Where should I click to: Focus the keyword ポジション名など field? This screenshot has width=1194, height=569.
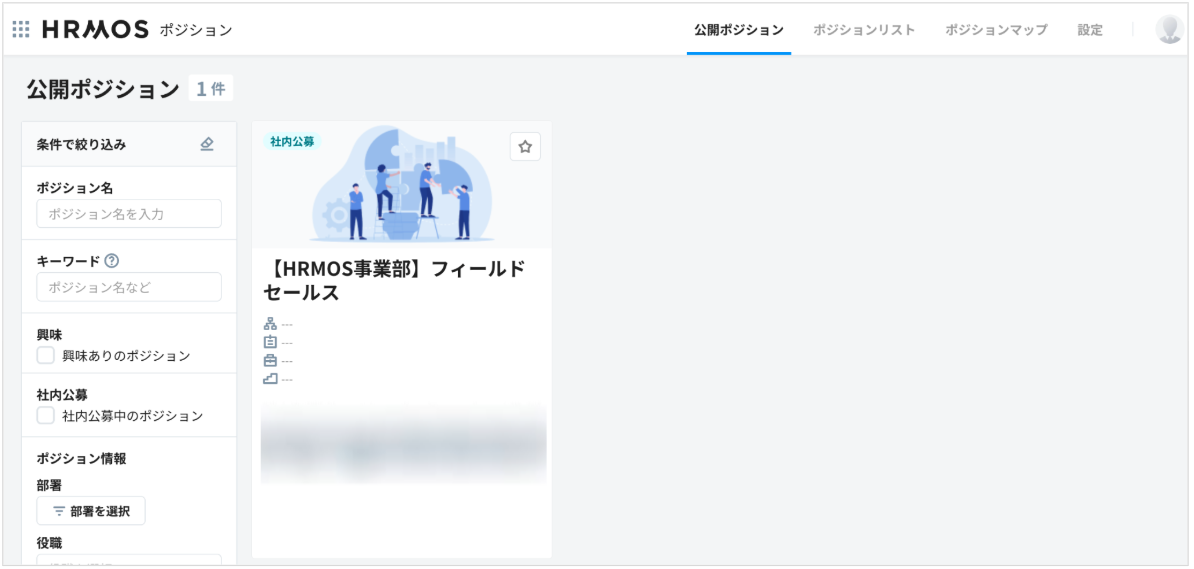(129, 287)
